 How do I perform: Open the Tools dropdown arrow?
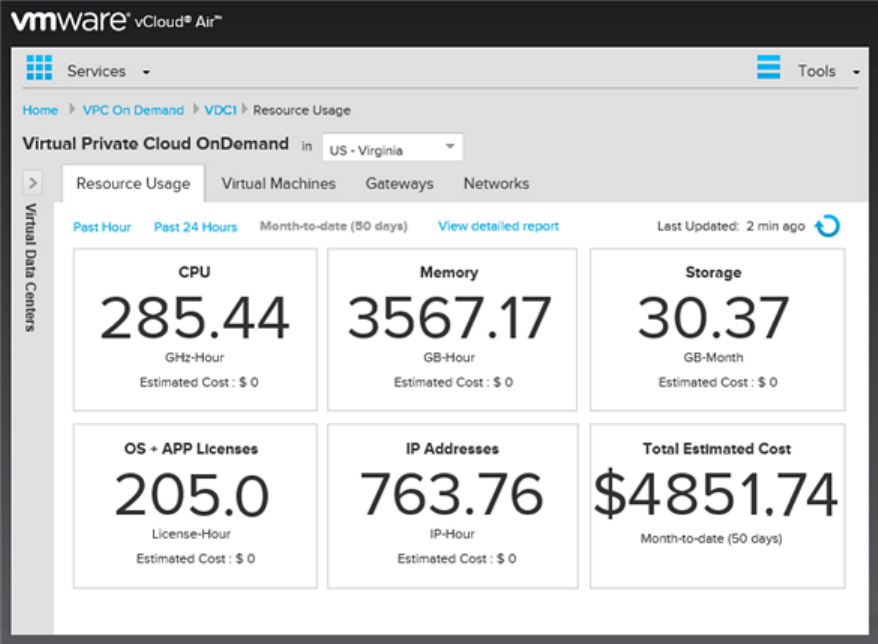856,72
